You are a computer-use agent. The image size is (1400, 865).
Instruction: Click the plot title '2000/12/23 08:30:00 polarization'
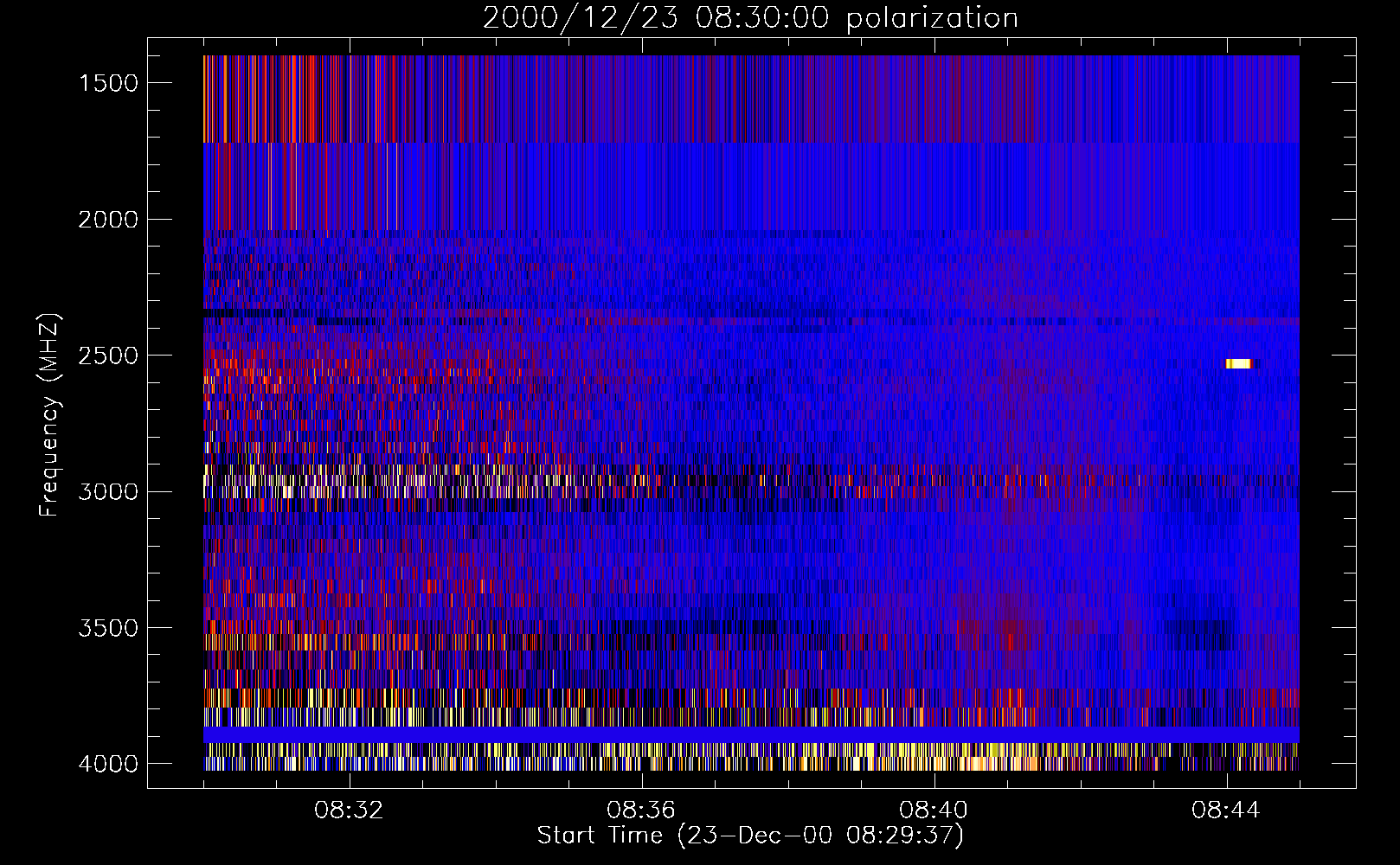(750, 18)
